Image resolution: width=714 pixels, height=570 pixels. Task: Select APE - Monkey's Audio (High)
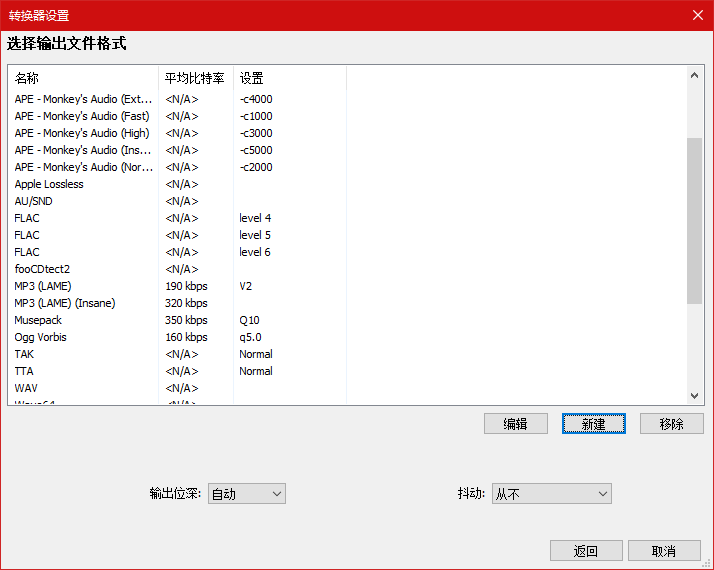coord(82,133)
